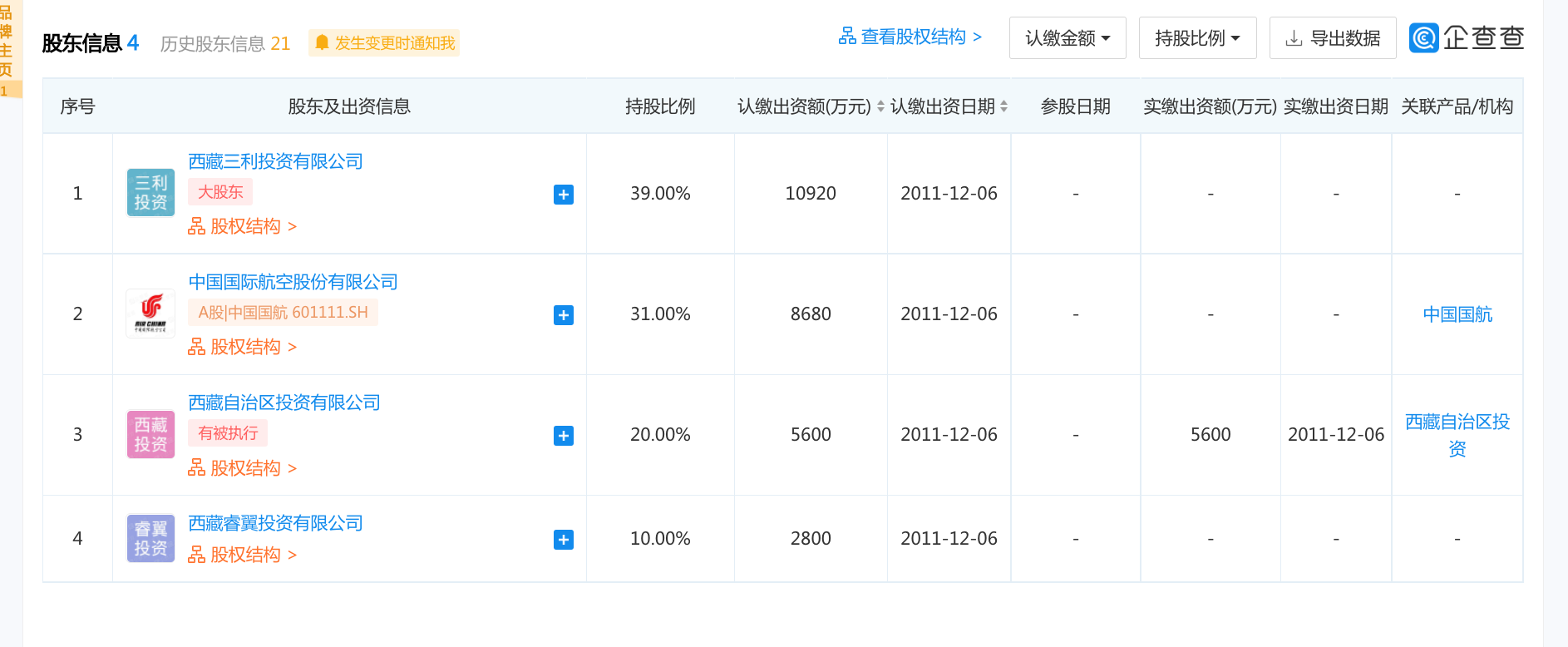Sort by 认缴出资日期 column arrows
The width and height of the screenshot is (1568, 647).
pos(1003,106)
